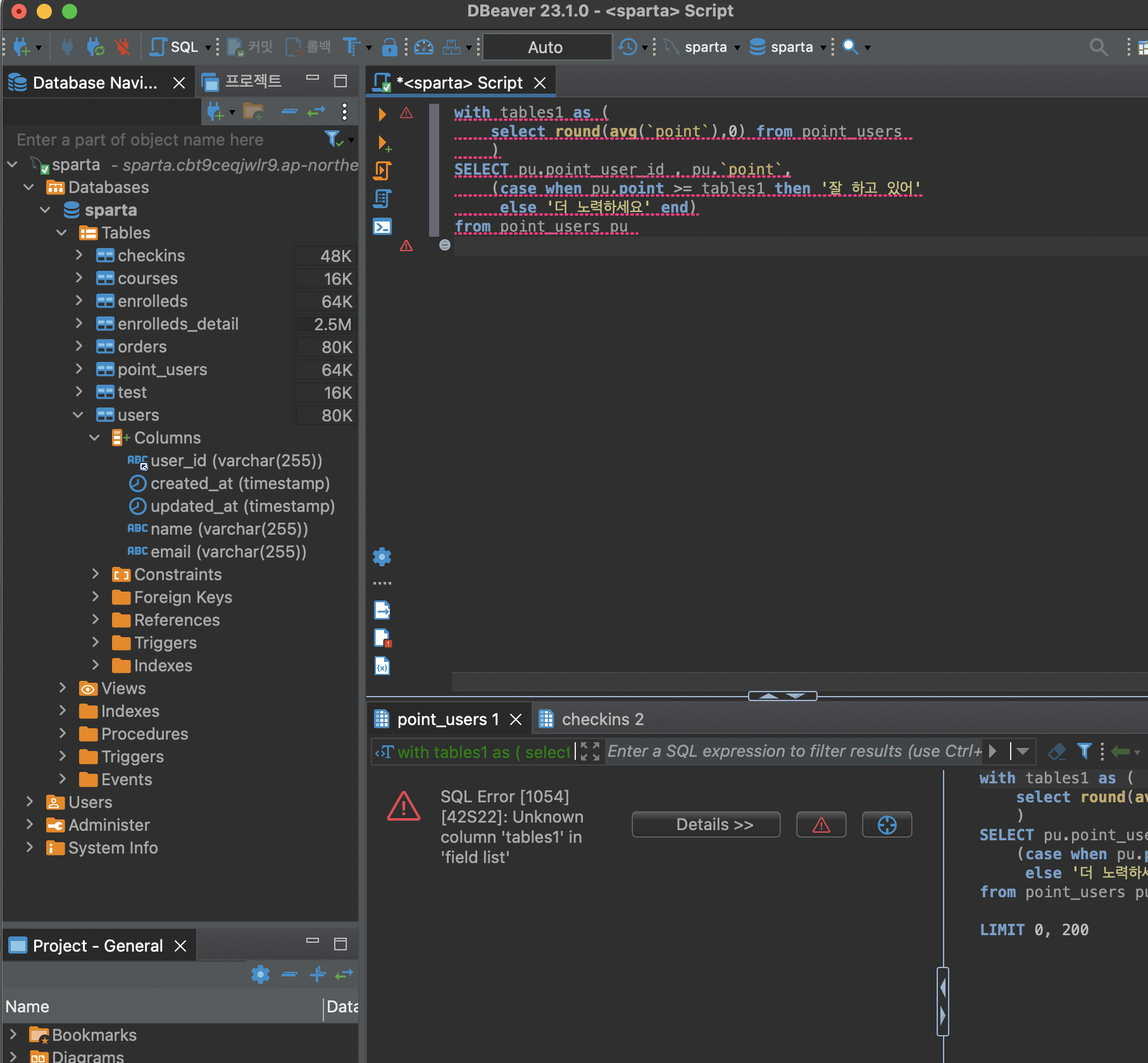The image size is (1148, 1063).
Task: Toggle the lock read-only icon
Action: (x=390, y=47)
